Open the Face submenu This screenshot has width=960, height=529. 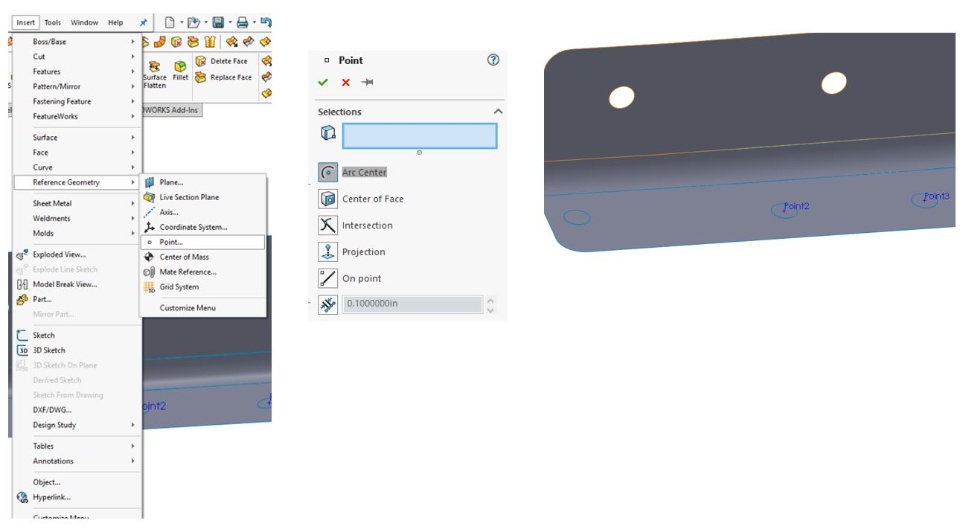click(x=77, y=152)
